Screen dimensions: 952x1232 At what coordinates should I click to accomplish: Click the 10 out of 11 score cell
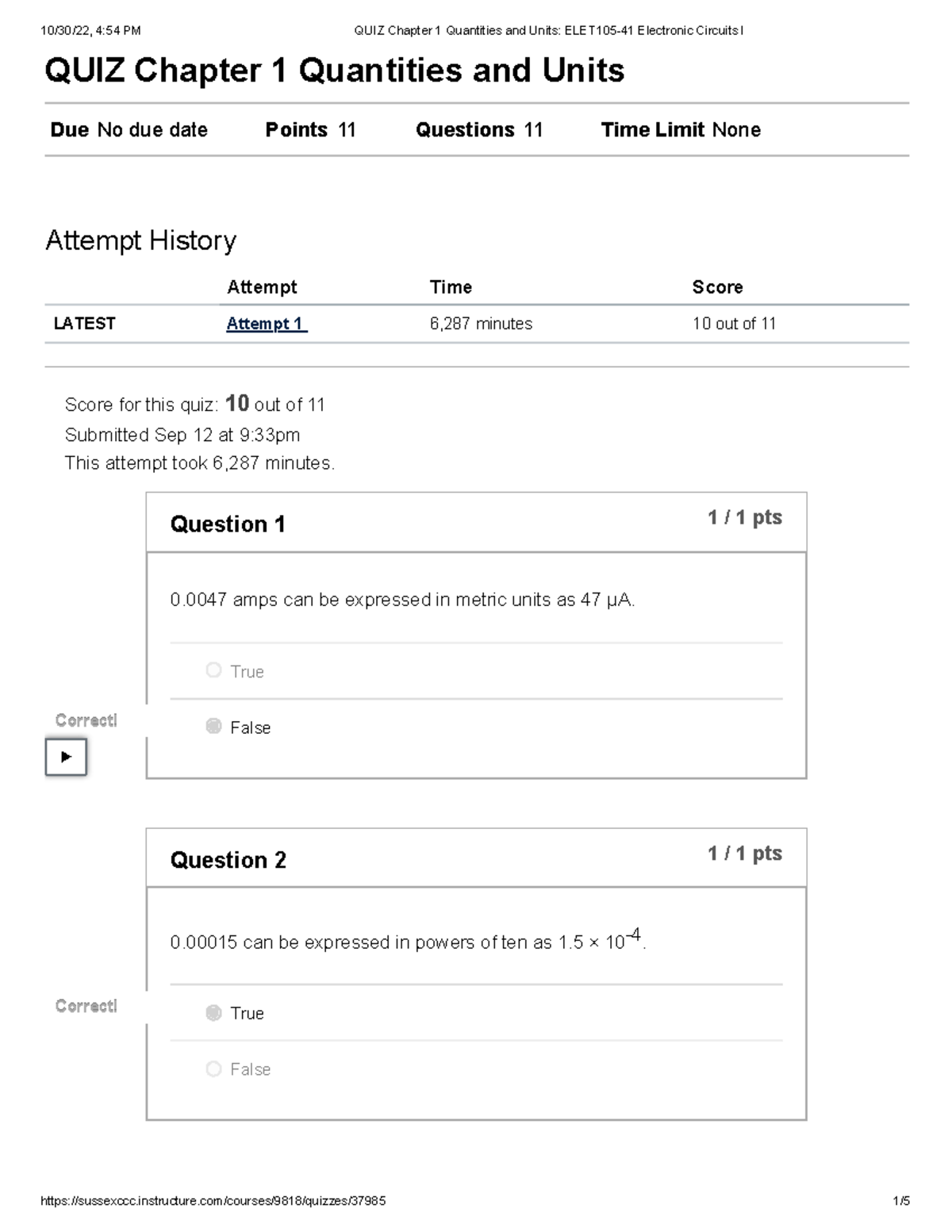coord(734,324)
